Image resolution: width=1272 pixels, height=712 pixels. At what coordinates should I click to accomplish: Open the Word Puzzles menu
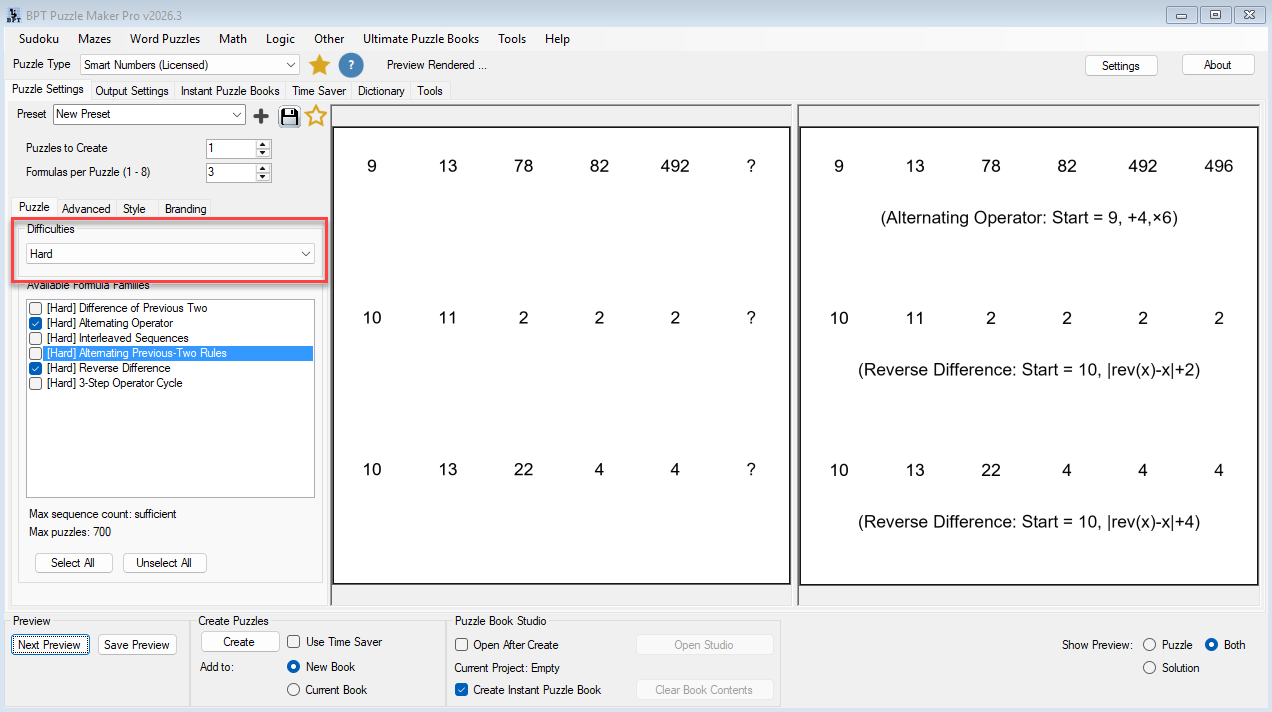(165, 39)
